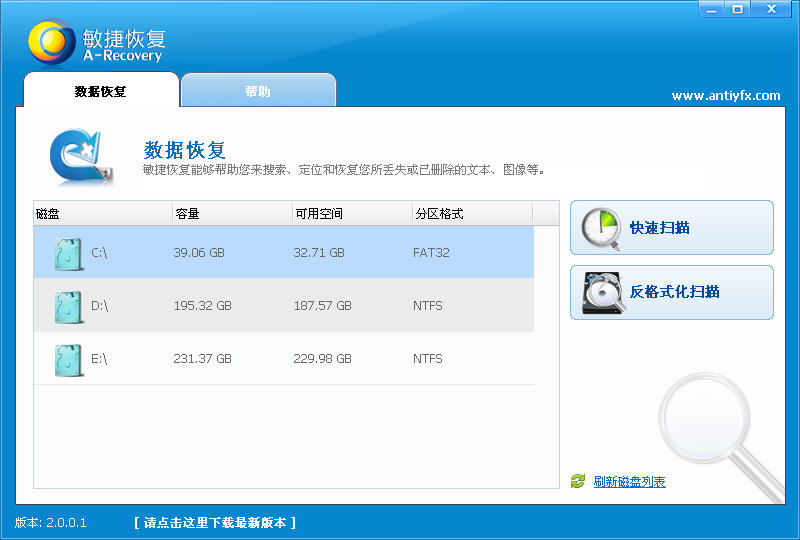Sort by 容量 column header
Viewport: 800px width, 540px height.
click(231, 214)
